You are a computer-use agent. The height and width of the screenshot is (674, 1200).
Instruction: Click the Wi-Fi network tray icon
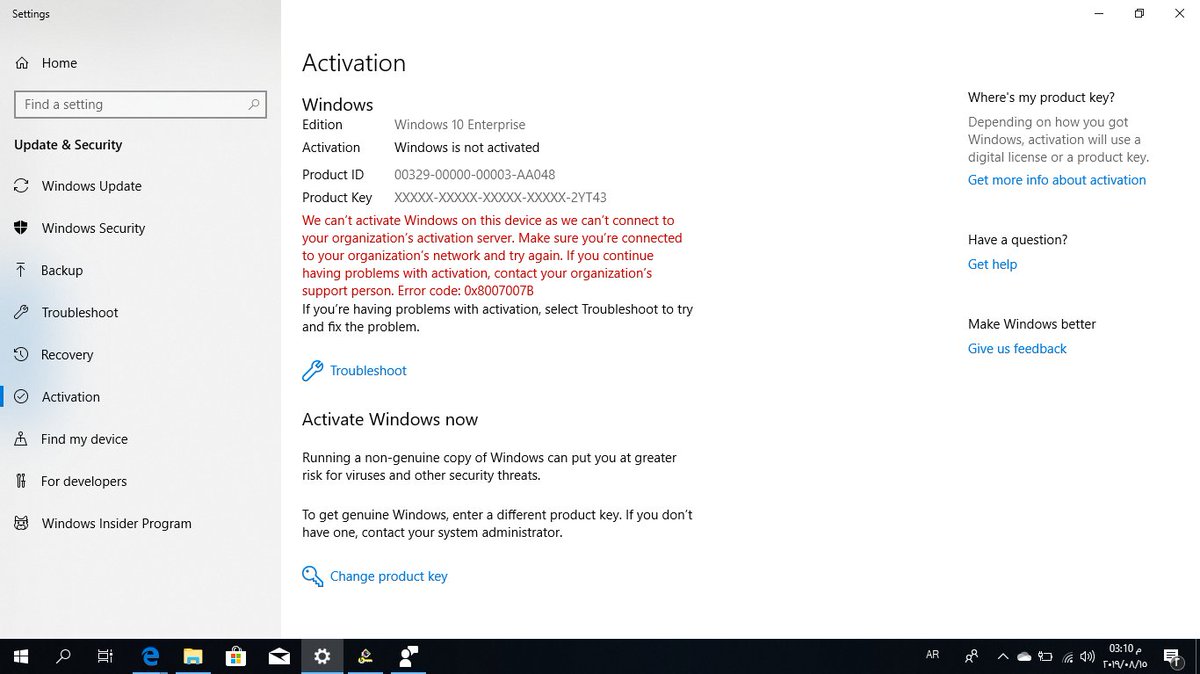point(1067,657)
